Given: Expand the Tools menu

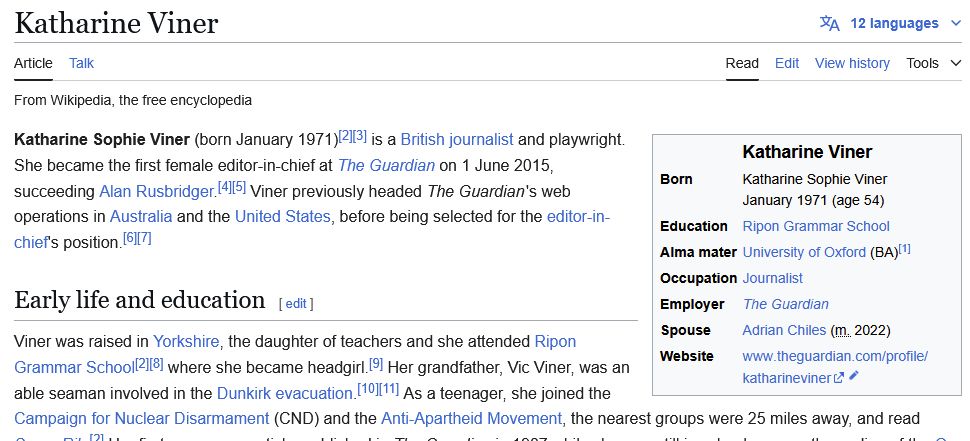Looking at the screenshot, I should coord(934,63).
